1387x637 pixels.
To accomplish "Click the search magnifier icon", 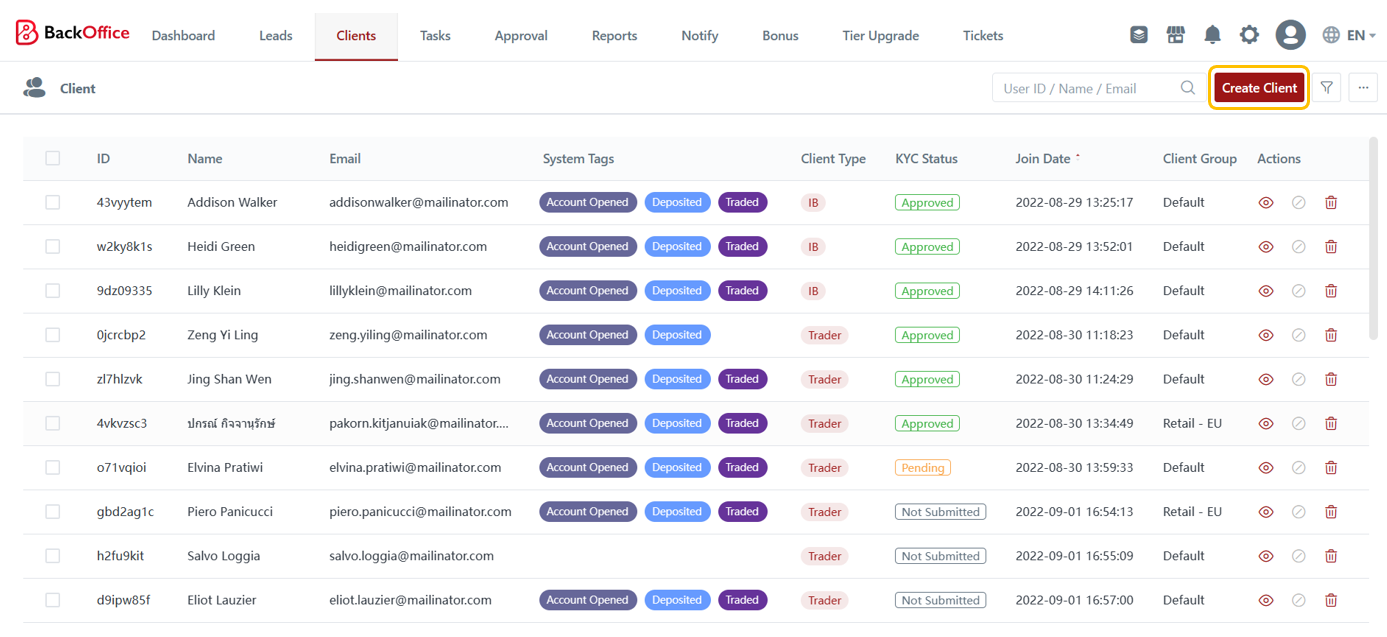I will tap(1187, 88).
